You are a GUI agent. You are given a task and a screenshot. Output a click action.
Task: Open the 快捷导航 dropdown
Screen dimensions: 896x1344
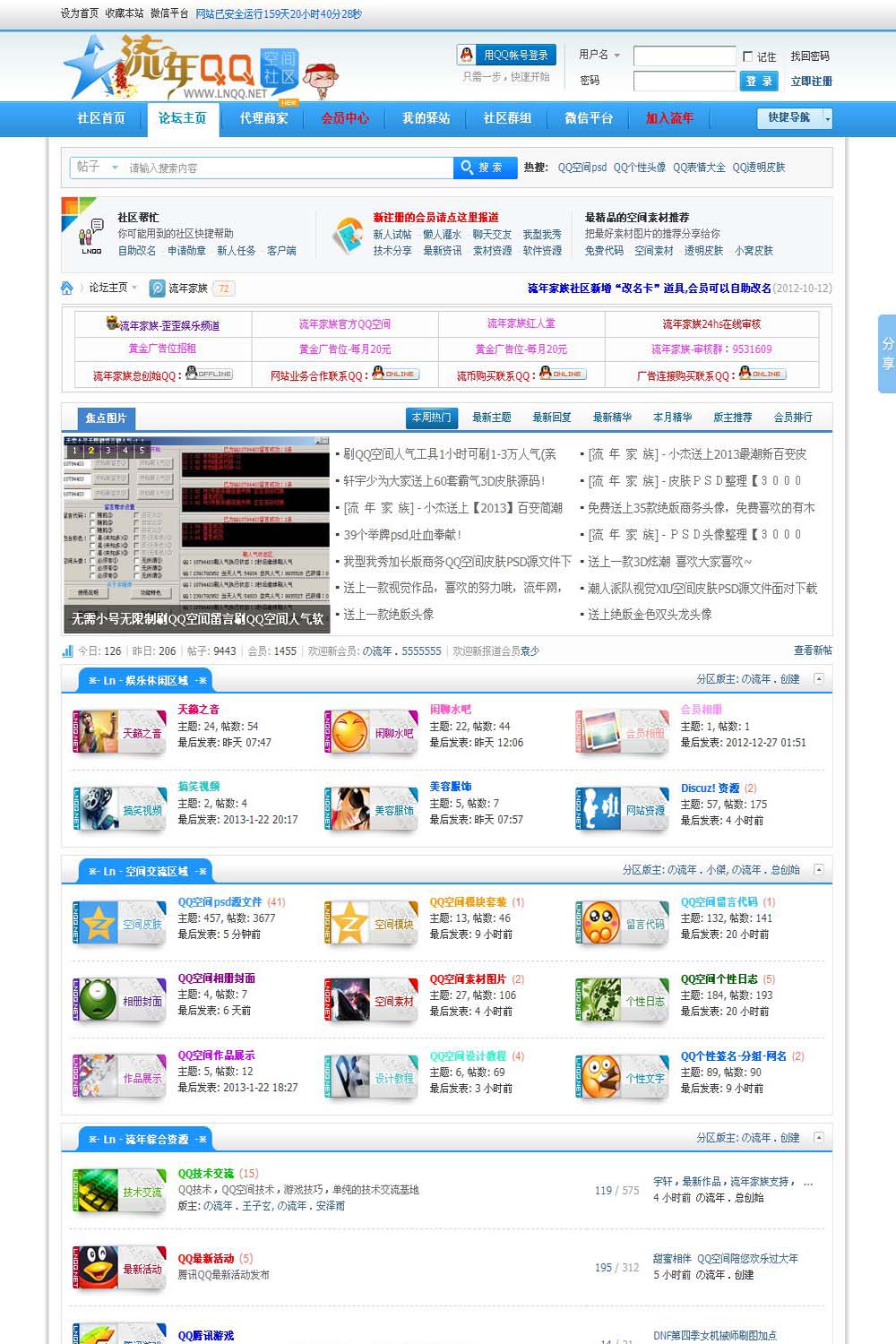[x=795, y=117]
